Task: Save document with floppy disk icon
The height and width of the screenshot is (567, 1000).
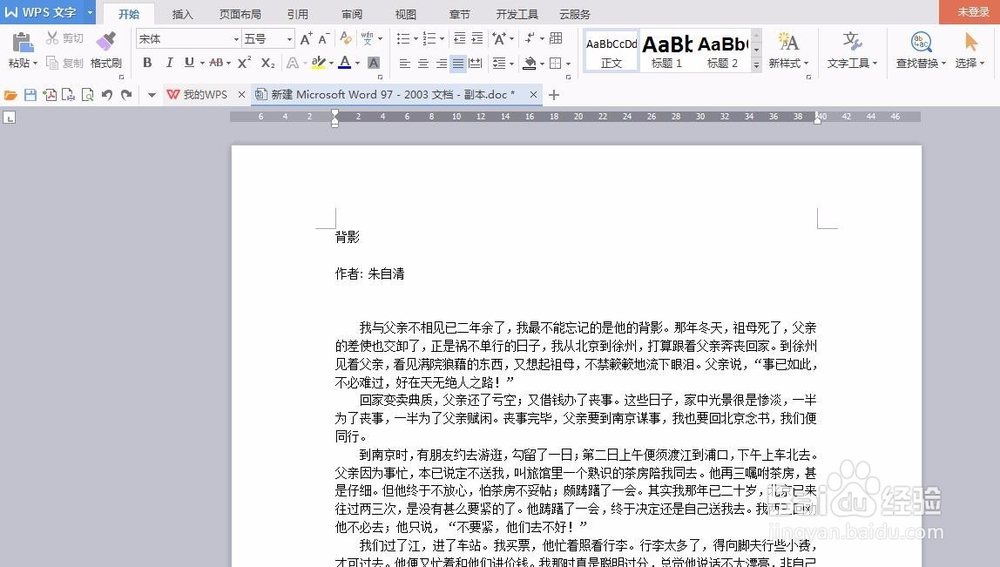Action: pos(30,95)
